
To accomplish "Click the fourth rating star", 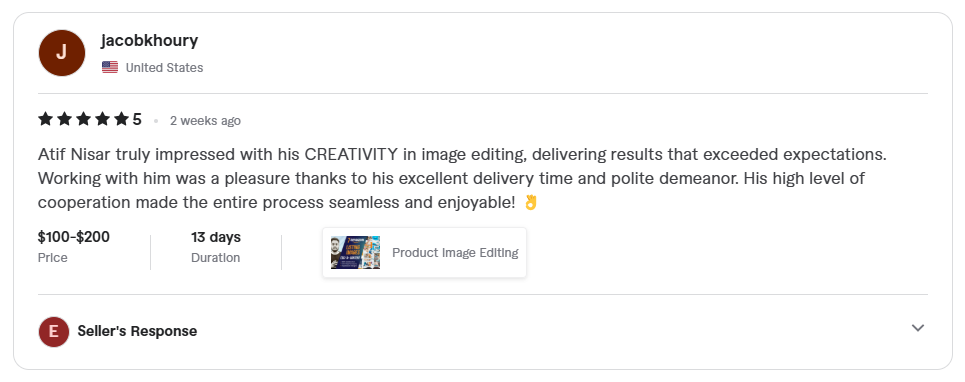I will pos(103,119).
